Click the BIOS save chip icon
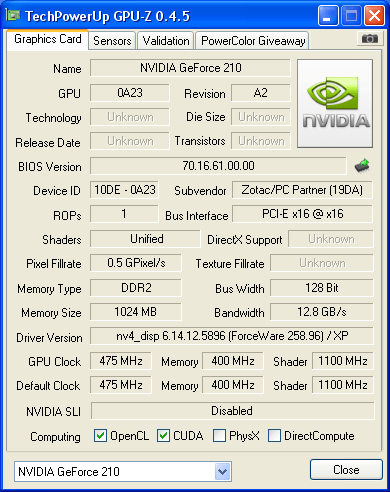The image size is (390, 492). (362, 166)
